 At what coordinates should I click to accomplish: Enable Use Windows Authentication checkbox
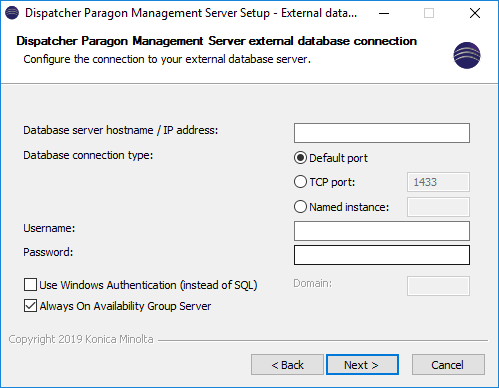pos(30,285)
